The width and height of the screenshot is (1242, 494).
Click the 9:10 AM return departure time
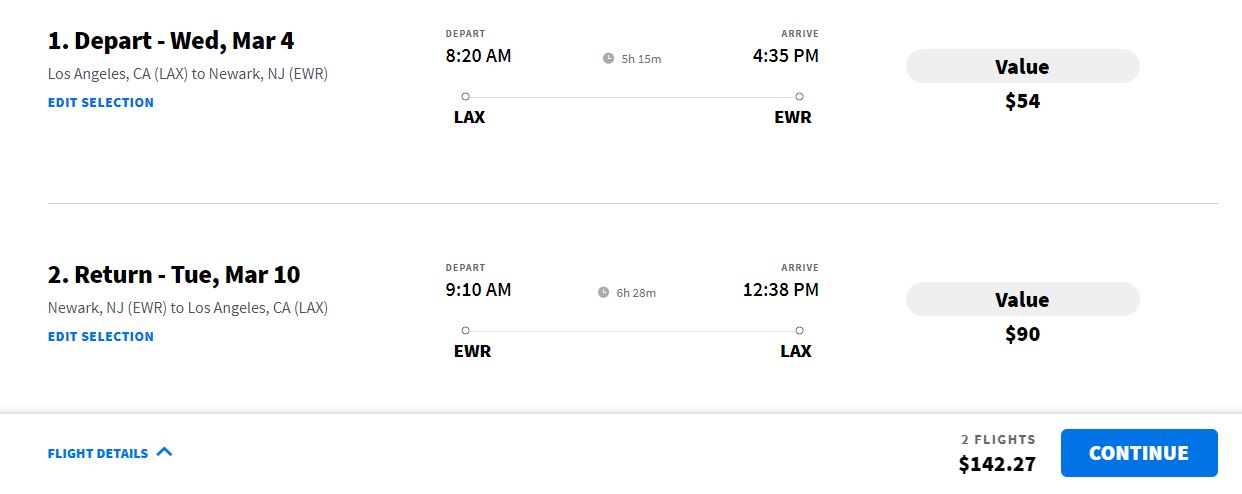(478, 290)
